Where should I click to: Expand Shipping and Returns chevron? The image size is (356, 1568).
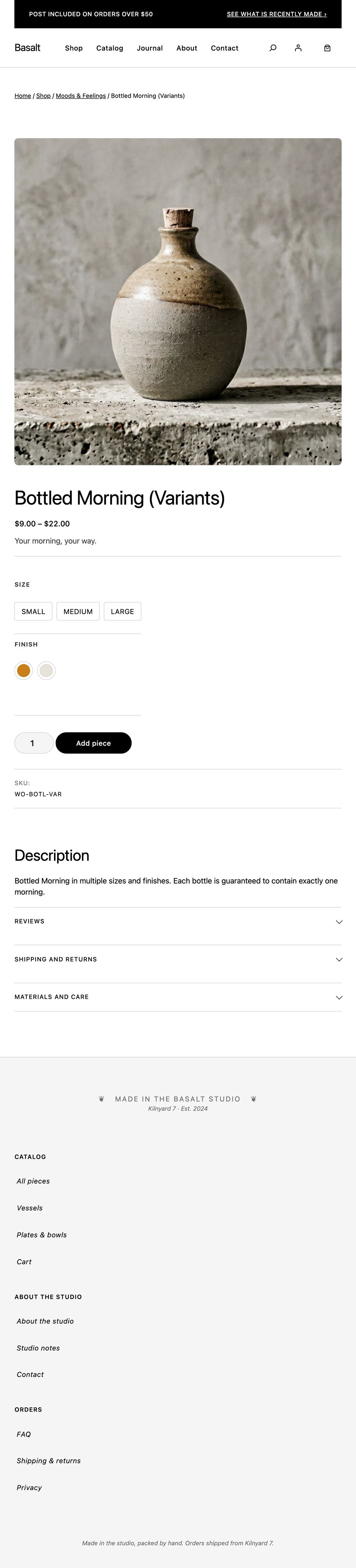click(339, 959)
